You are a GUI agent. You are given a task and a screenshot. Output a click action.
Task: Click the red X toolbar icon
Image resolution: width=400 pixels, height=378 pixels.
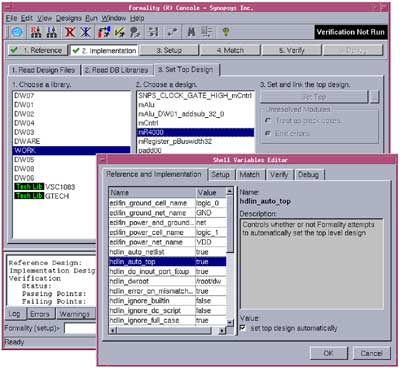(x=70, y=32)
